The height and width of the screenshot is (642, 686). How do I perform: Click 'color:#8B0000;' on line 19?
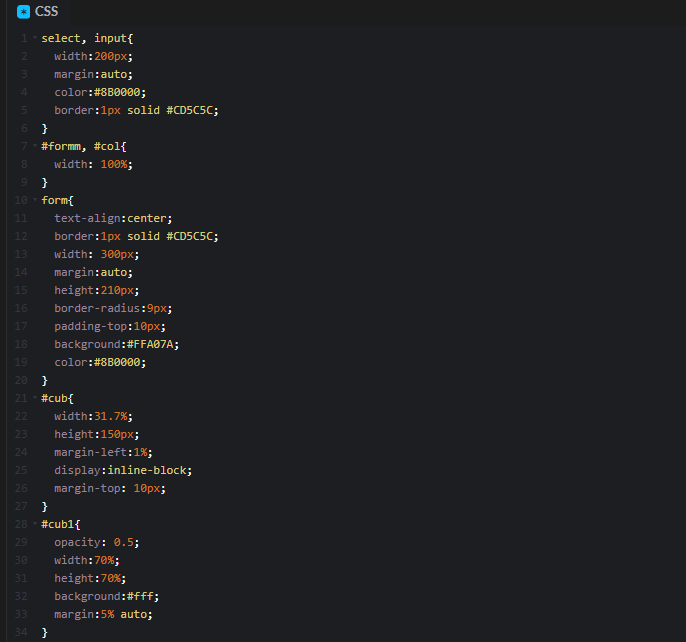pos(100,362)
